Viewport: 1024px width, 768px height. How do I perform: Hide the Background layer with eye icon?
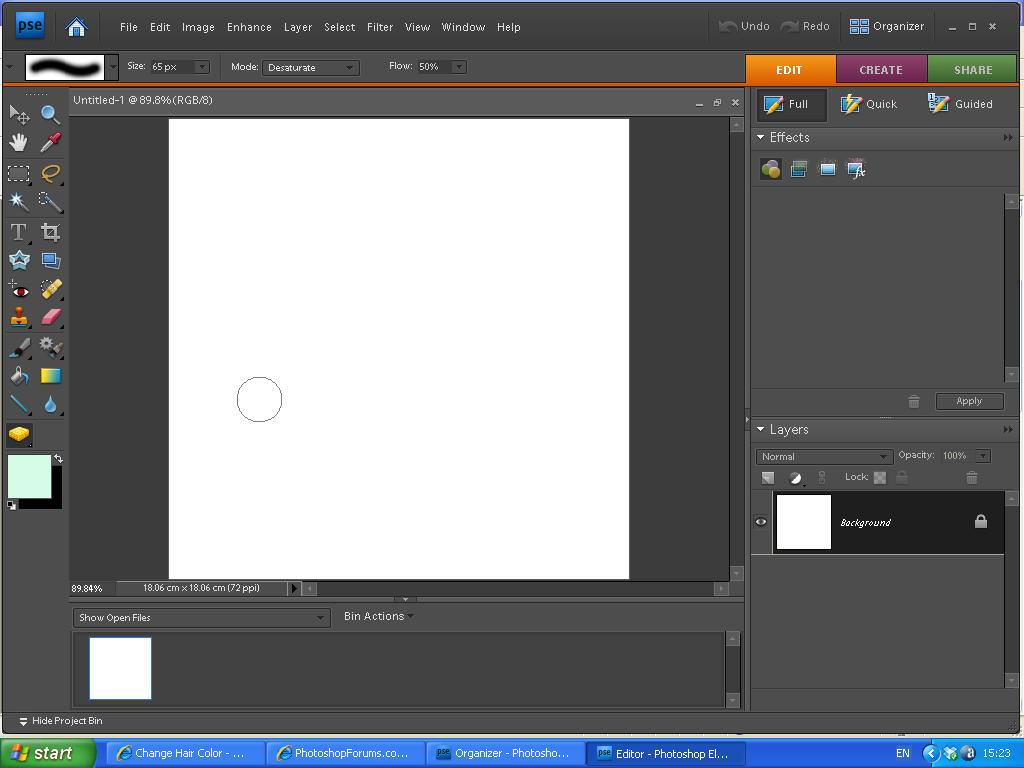click(761, 522)
